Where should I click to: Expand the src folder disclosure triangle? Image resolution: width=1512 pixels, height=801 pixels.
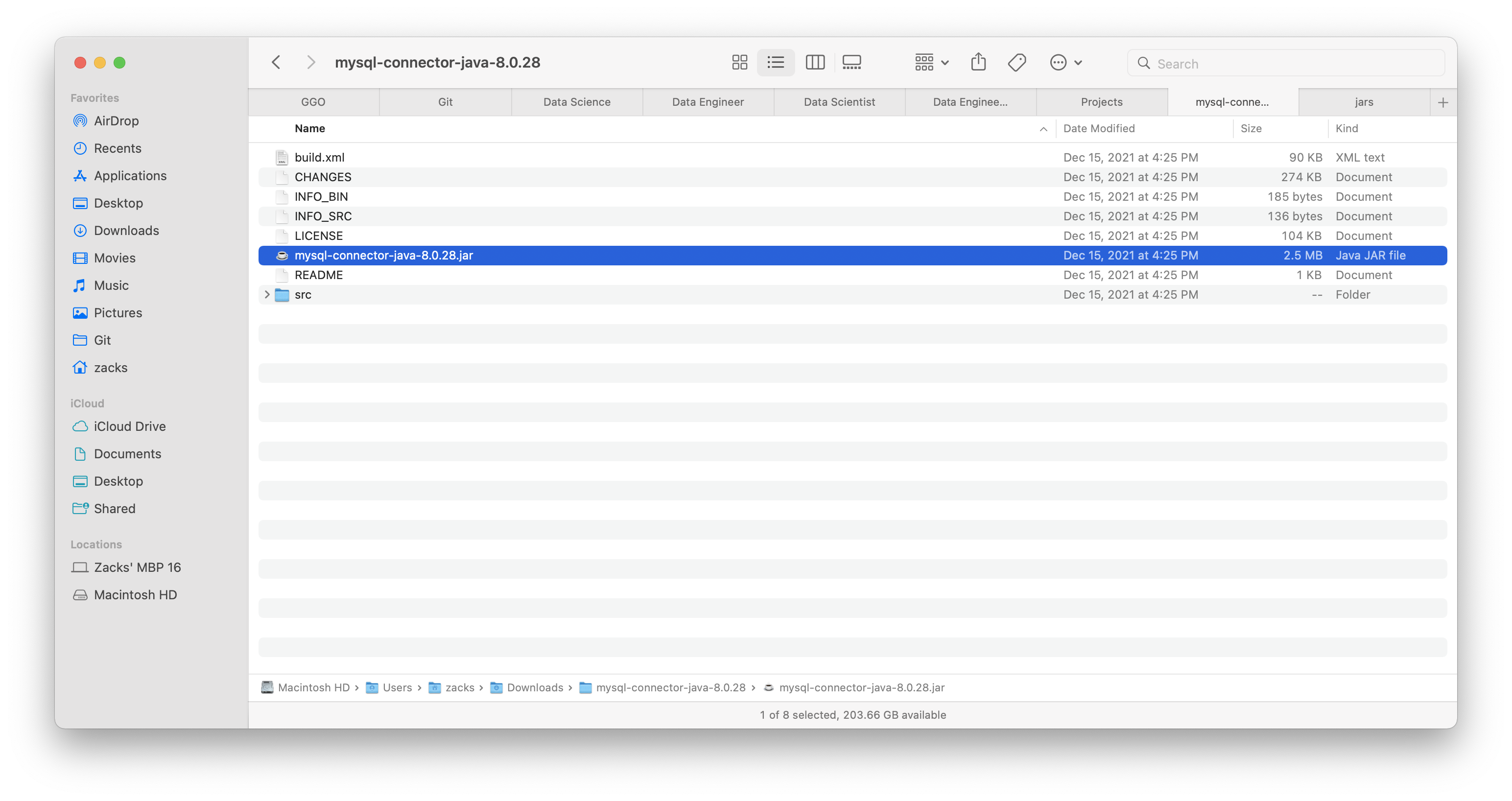267,295
